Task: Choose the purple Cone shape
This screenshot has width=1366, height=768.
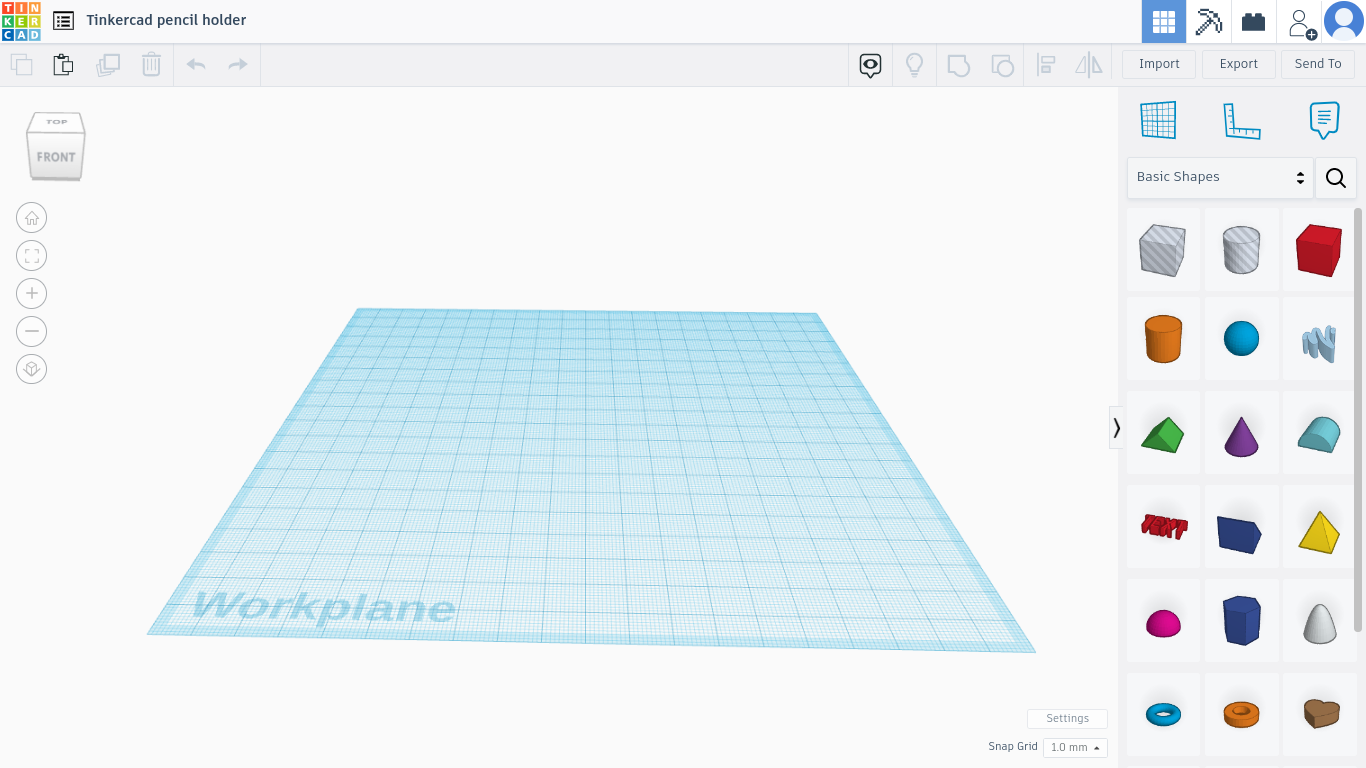Action: [x=1241, y=432]
